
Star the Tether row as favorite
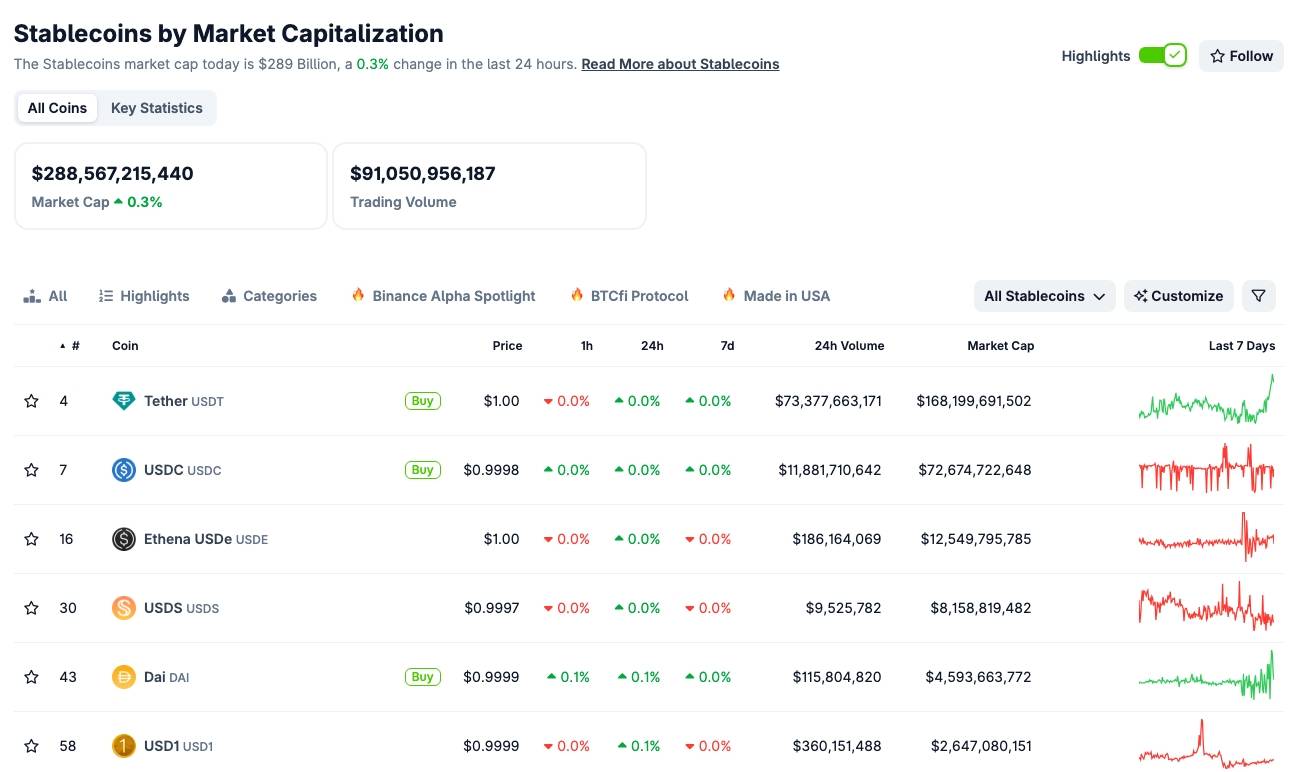31,401
